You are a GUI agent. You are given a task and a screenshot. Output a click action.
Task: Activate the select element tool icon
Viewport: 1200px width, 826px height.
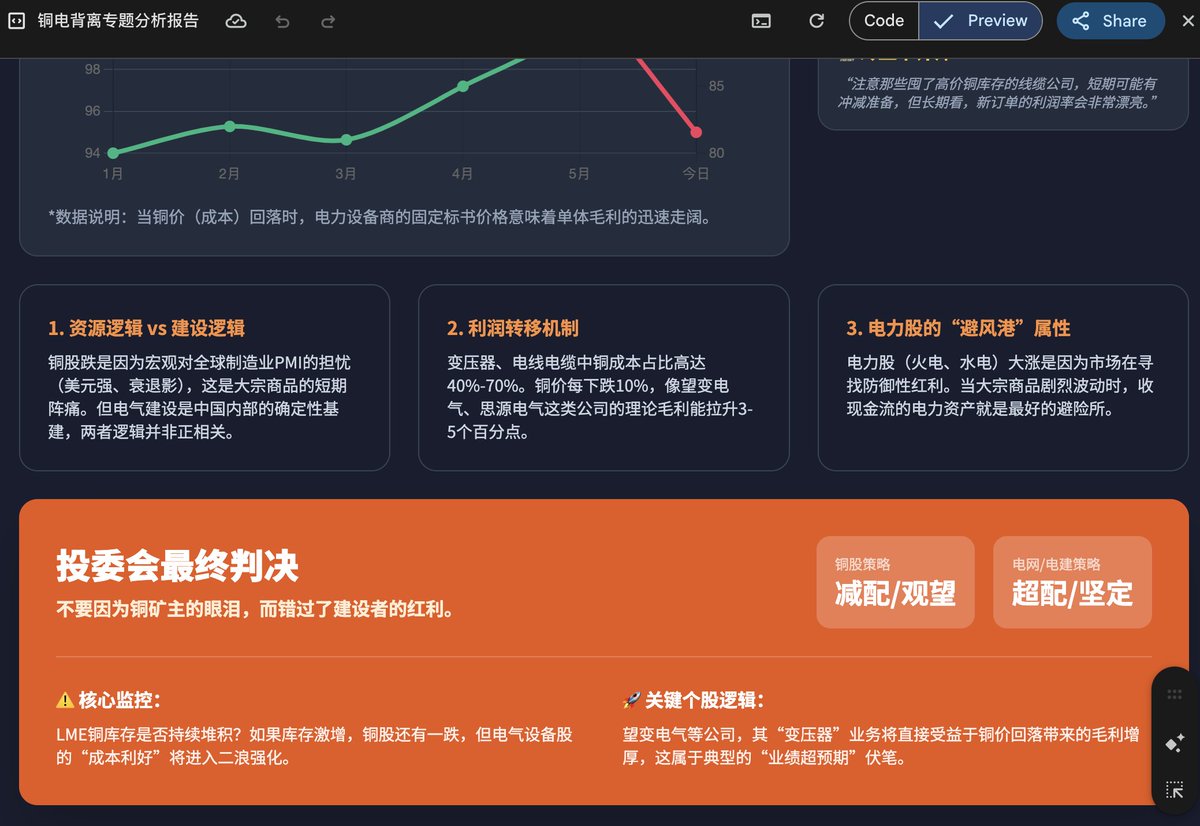pyautogui.click(x=1175, y=791)
